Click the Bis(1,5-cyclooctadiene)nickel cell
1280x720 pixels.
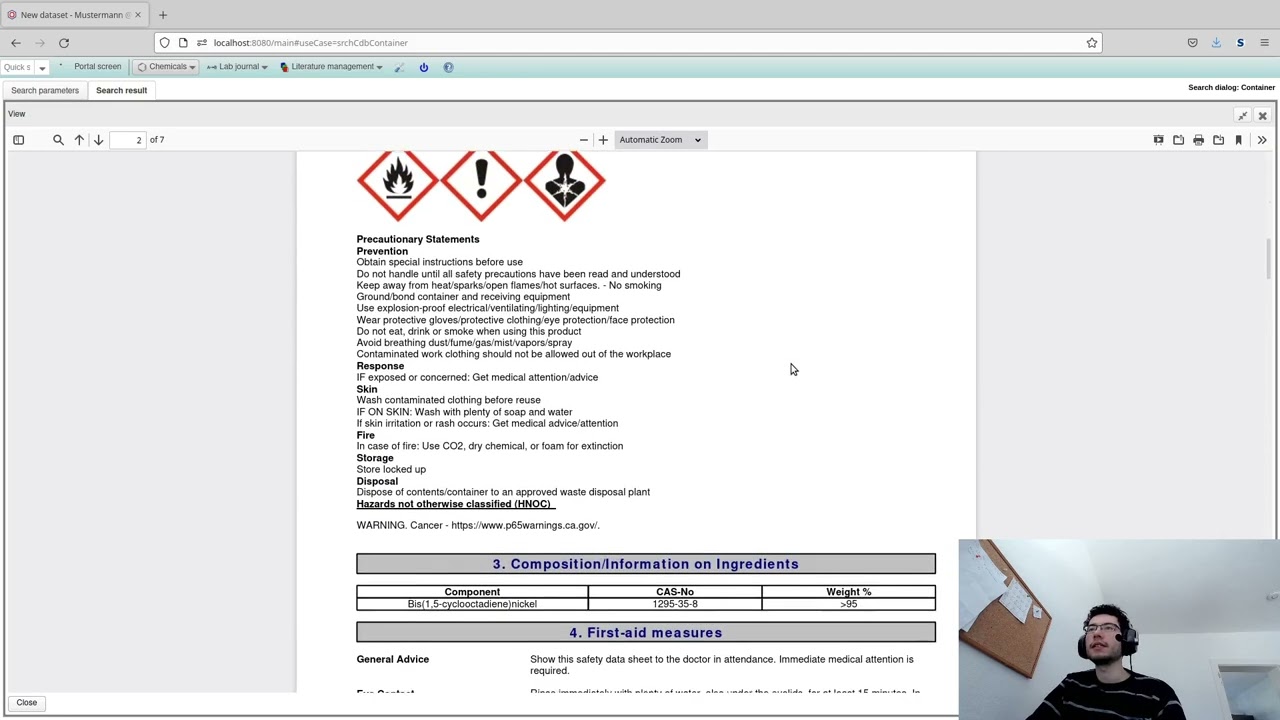(x=472, y=604)
